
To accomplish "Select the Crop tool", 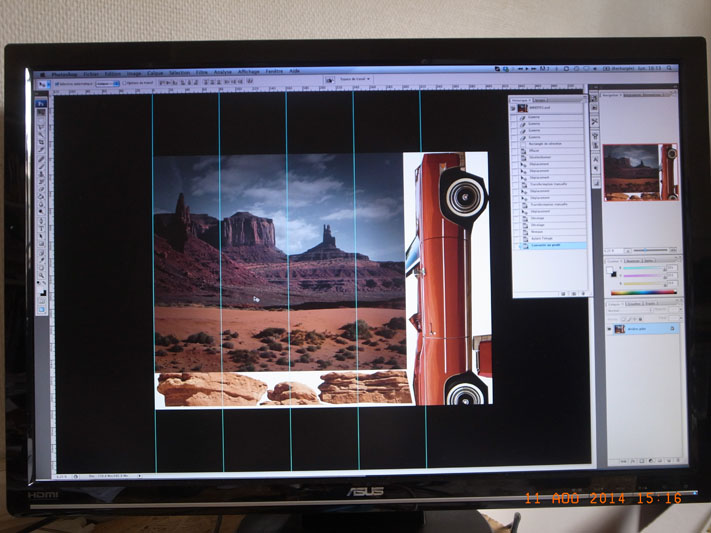I will pyautogui.click(x=41, y=142).
